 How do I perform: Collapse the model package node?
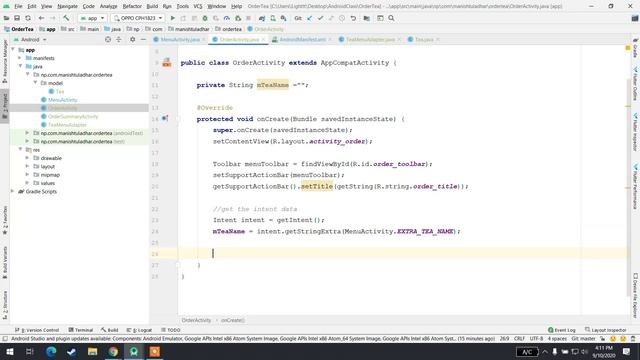[35, 83]
